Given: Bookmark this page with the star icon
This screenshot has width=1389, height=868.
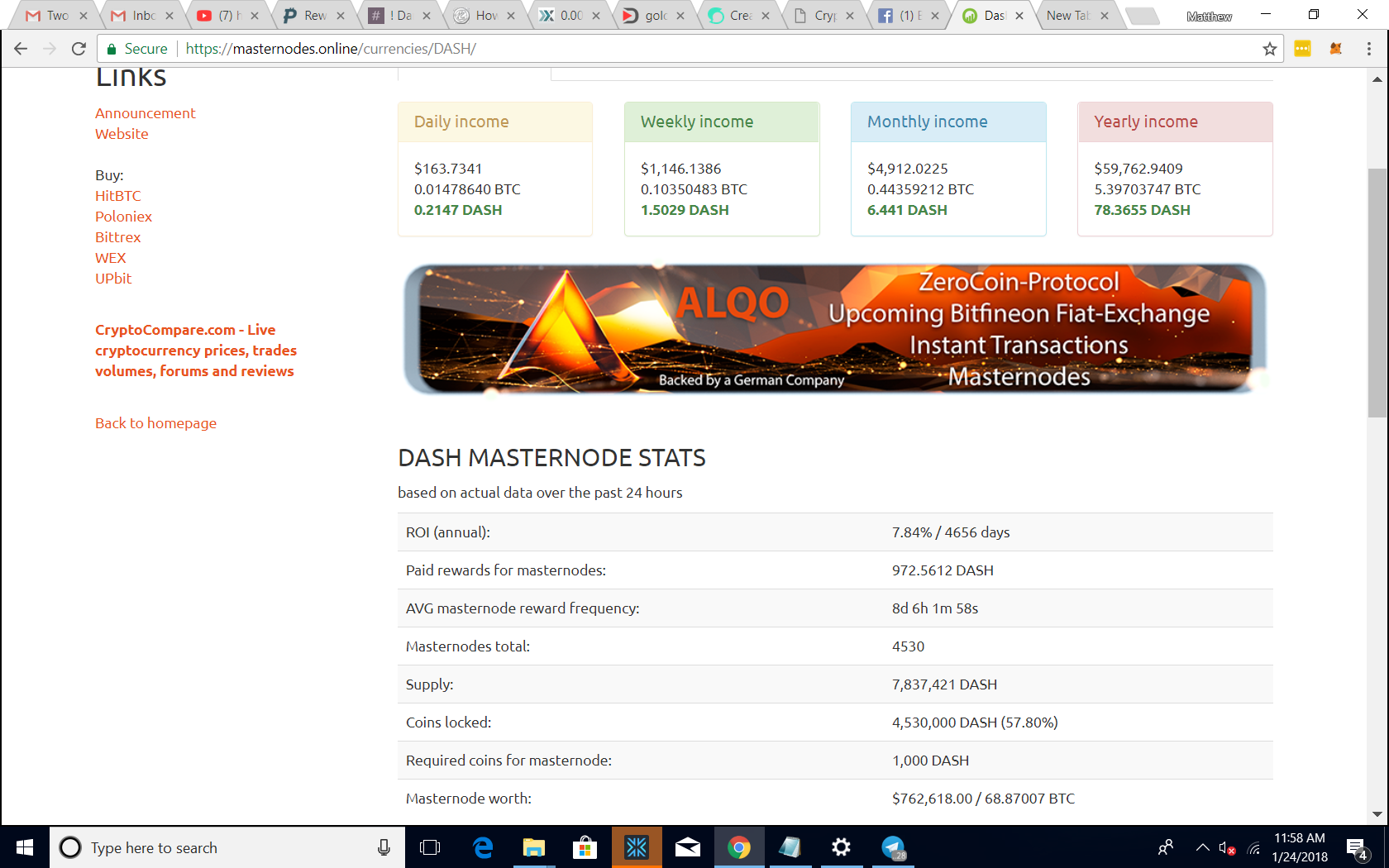Looking at the screenshot, I should point(1270,49).
